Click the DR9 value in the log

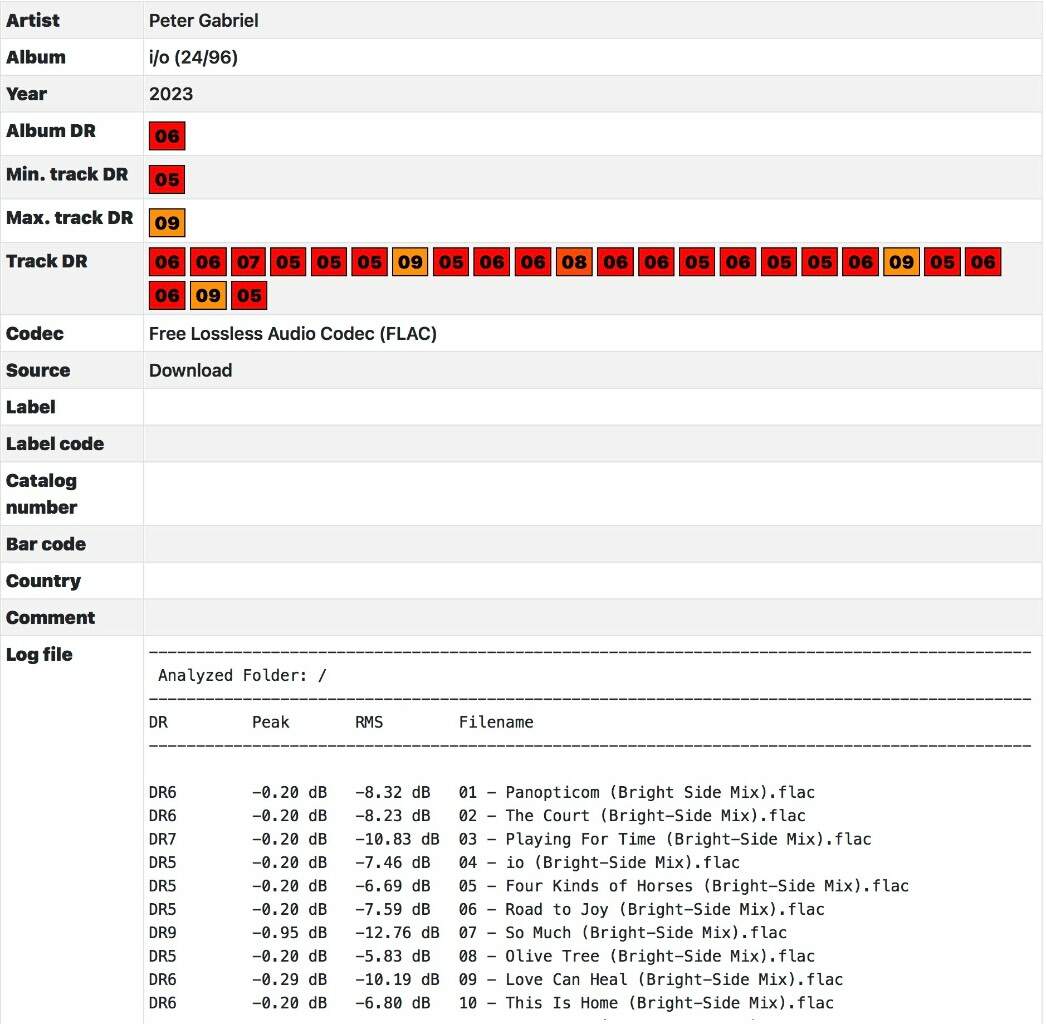click(163, 933)
